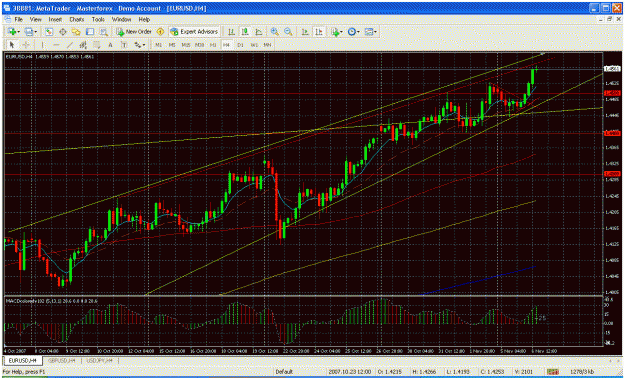
Task: Switch to MN monthly timeframe
Action: (267, 45)
